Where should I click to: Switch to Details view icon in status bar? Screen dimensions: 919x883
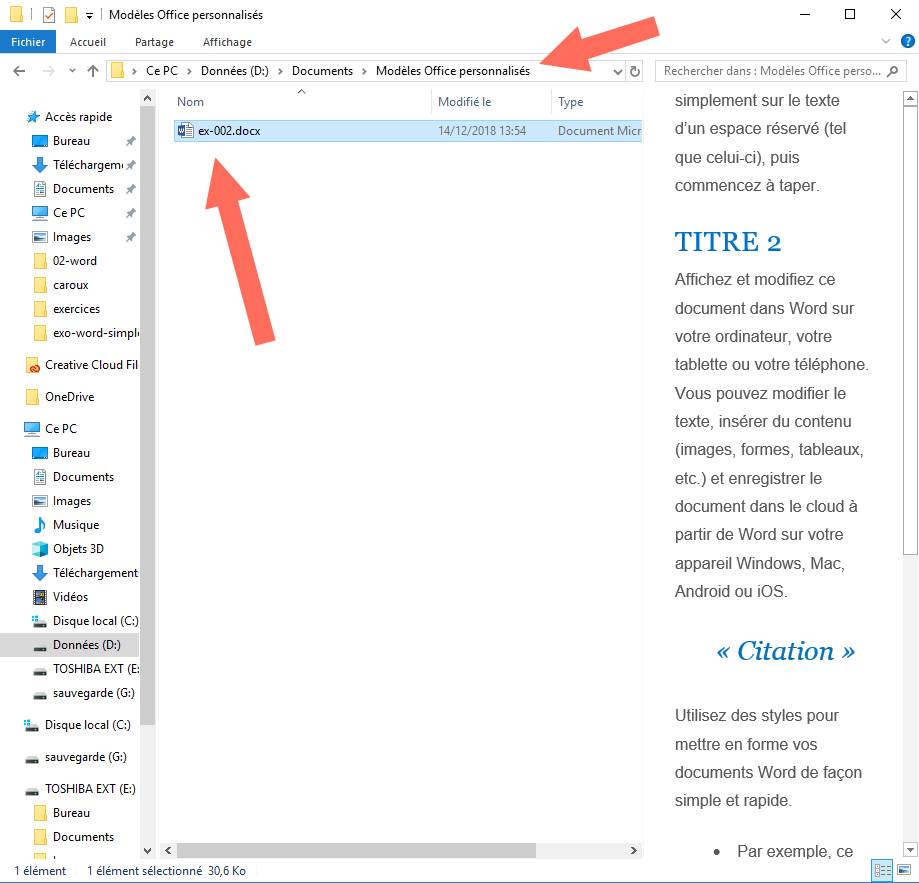click(882, 870)
